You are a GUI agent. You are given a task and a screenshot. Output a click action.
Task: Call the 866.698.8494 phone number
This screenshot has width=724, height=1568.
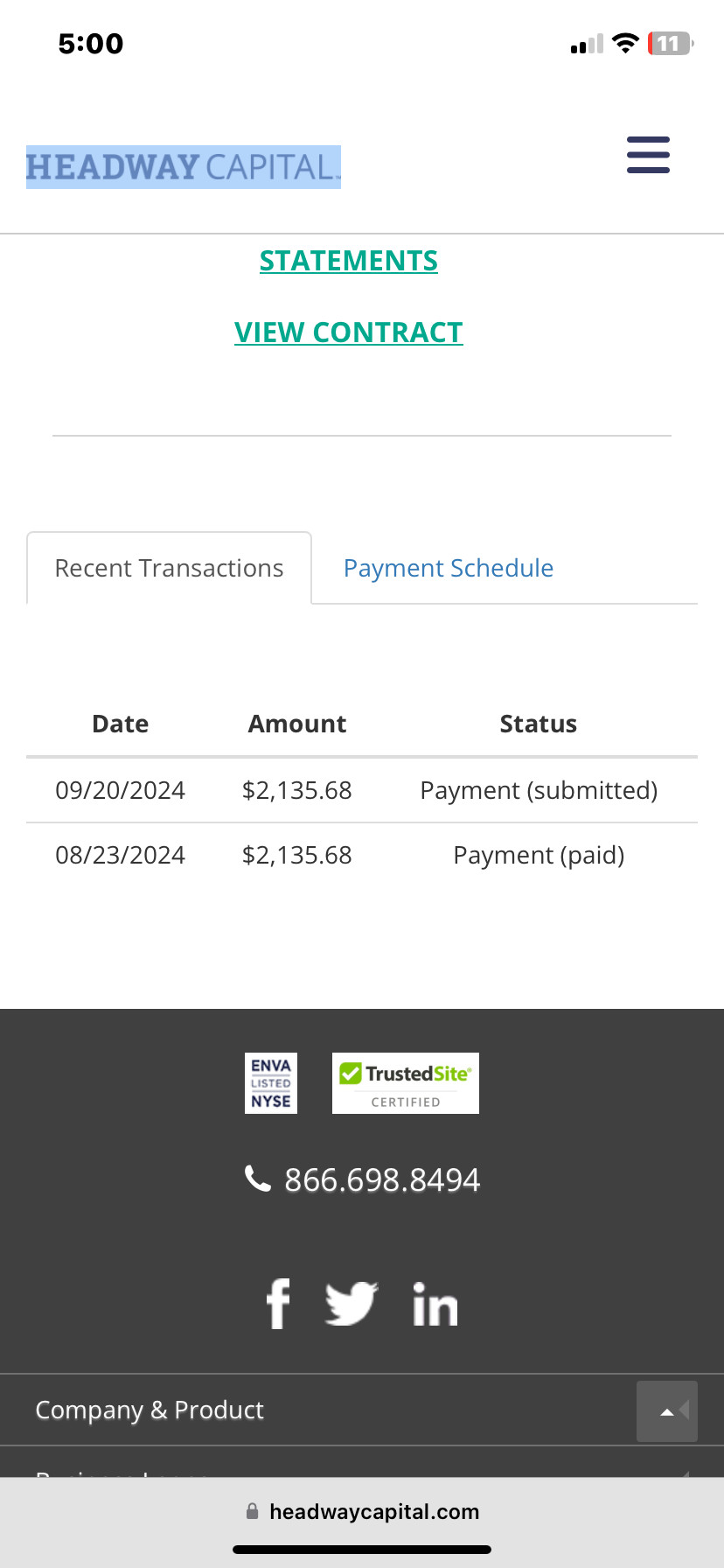pos(382,1180)
